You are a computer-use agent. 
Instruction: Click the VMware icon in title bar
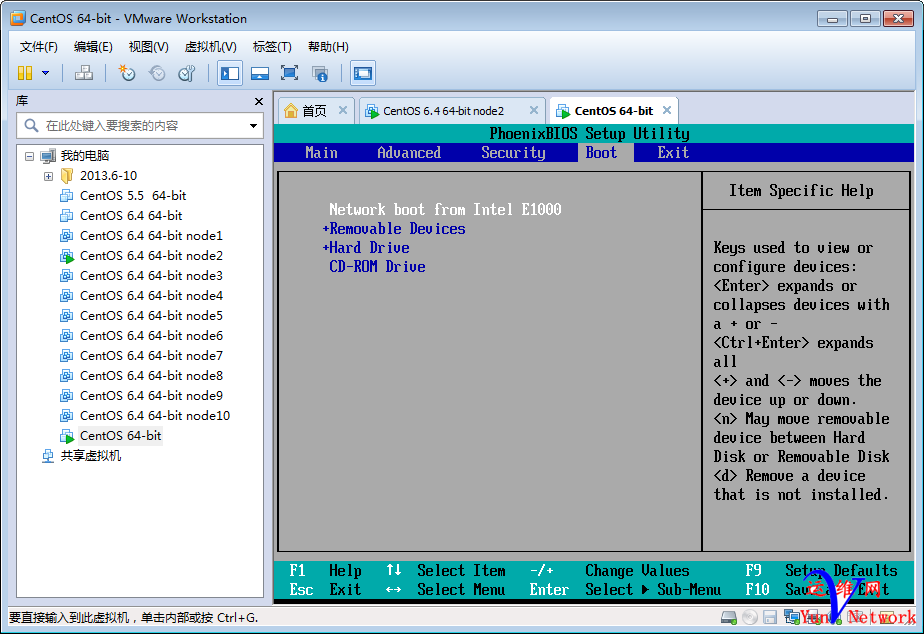(x=18, y=18)
